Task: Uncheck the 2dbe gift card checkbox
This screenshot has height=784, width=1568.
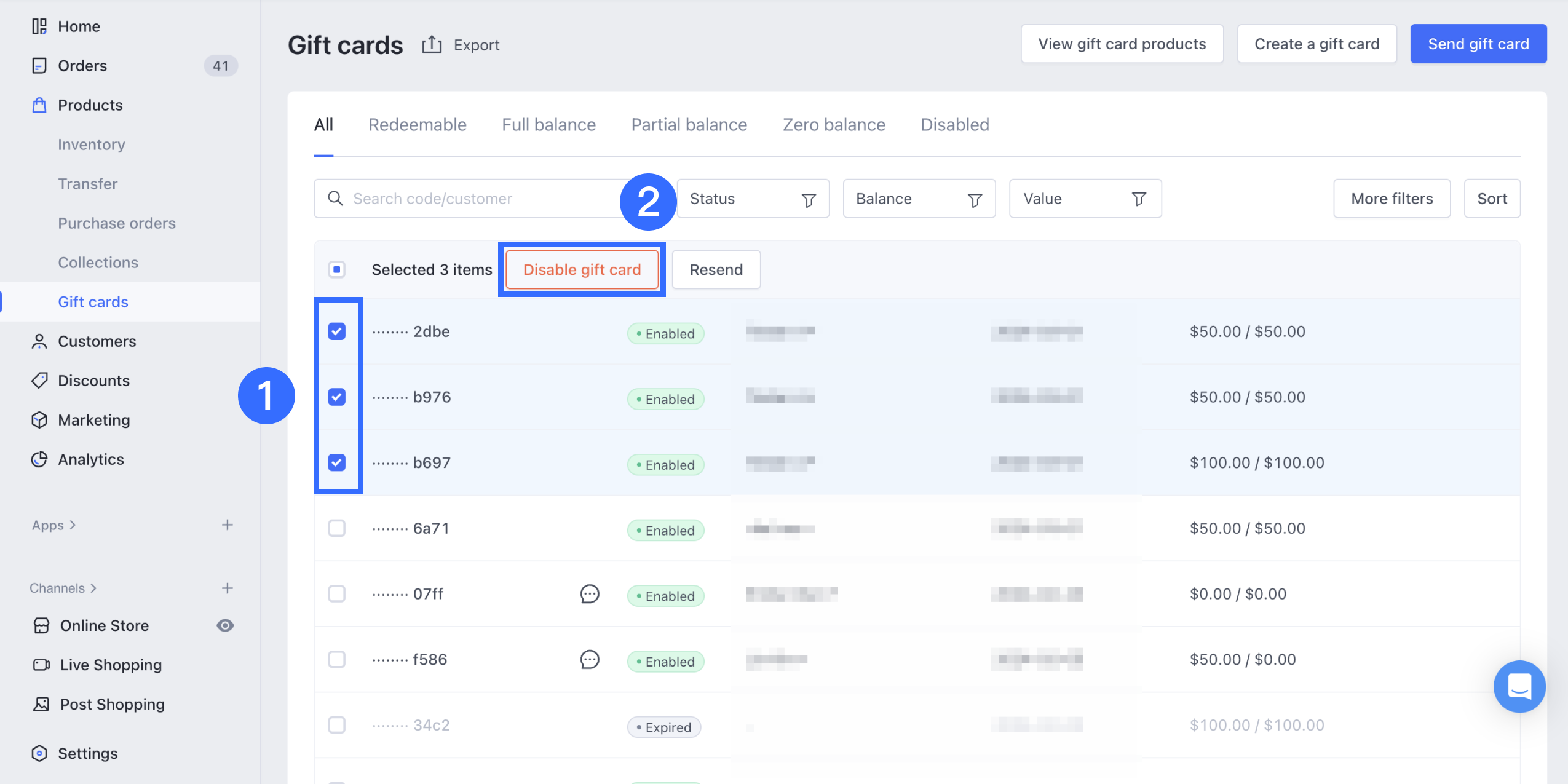Action: 336,331
